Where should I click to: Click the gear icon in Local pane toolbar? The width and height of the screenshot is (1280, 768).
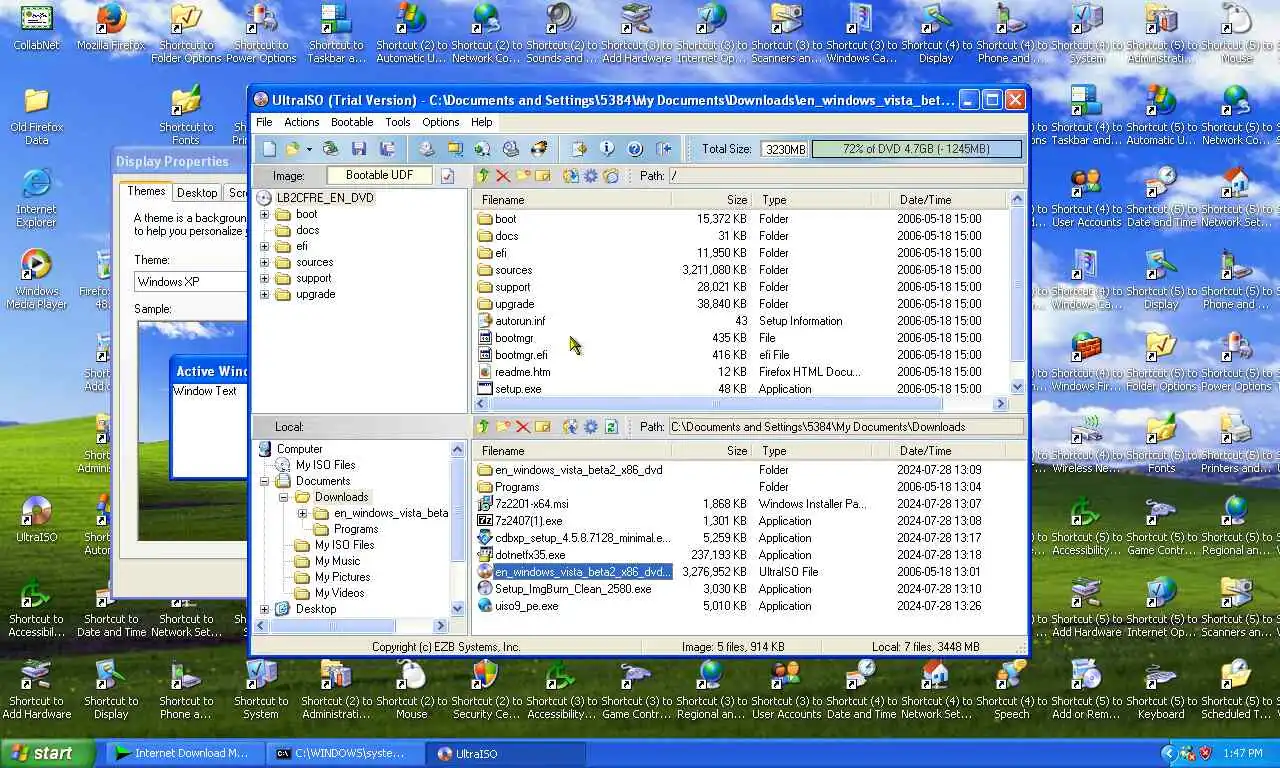[591, 427]
